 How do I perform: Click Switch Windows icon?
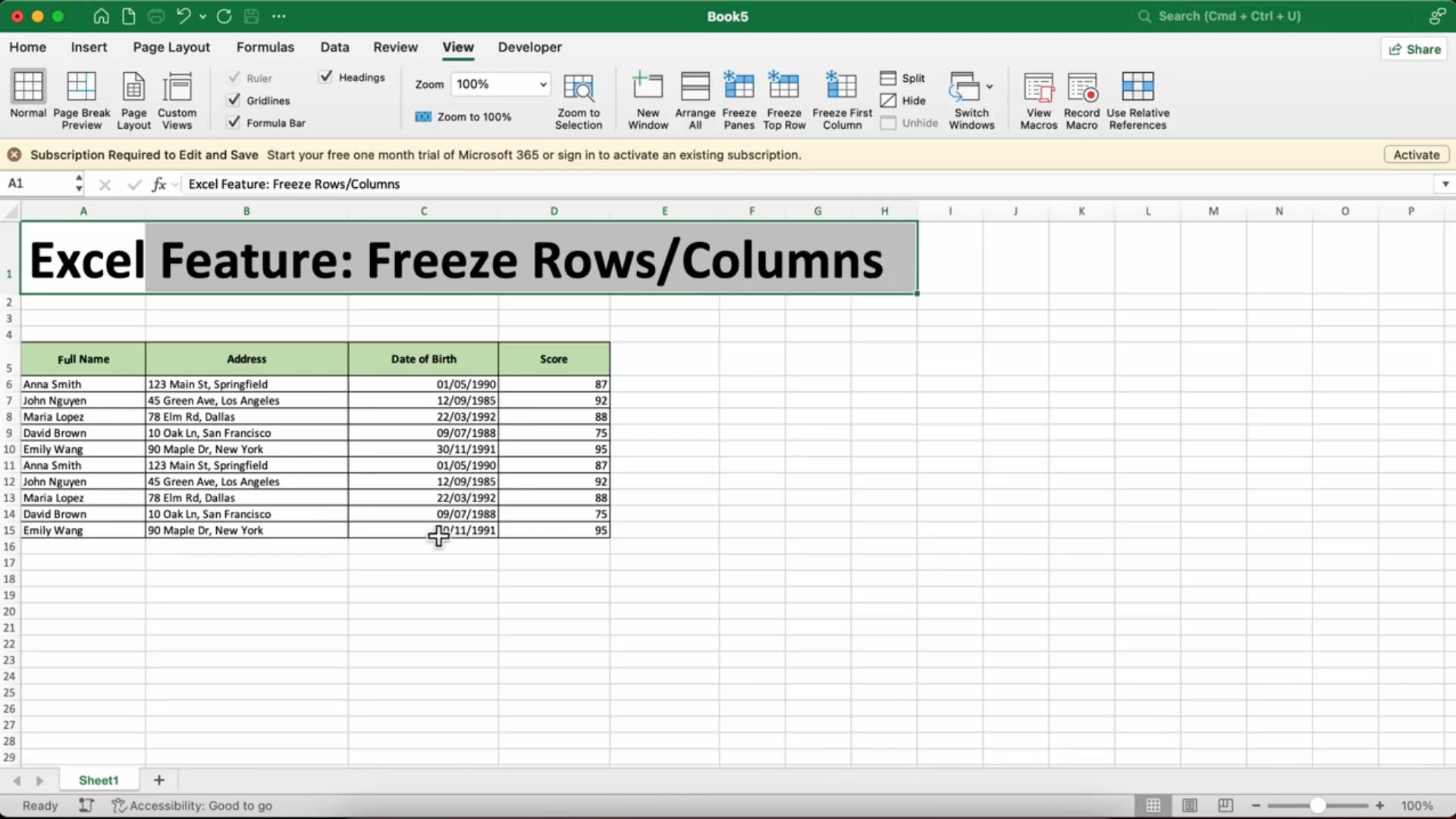[965, 86]
